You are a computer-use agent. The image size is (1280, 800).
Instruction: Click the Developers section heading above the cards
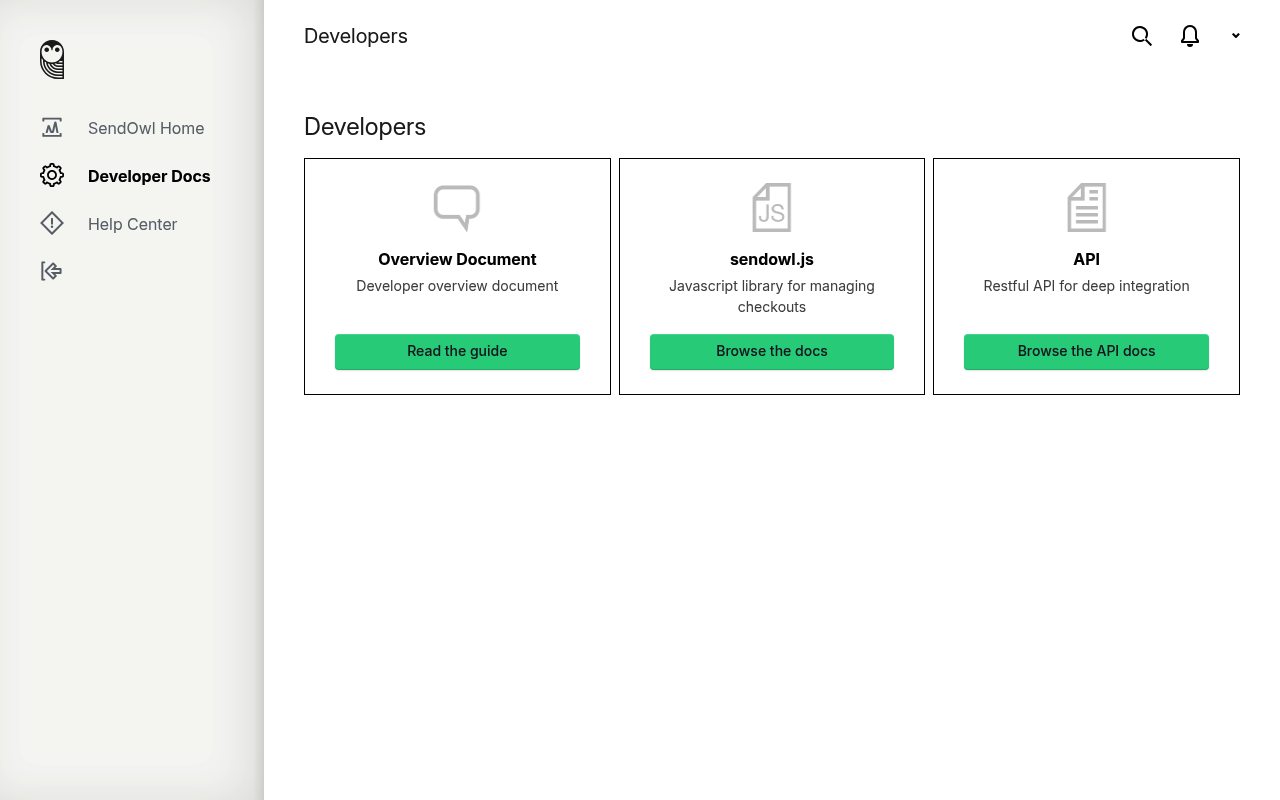tap(365, 127)
